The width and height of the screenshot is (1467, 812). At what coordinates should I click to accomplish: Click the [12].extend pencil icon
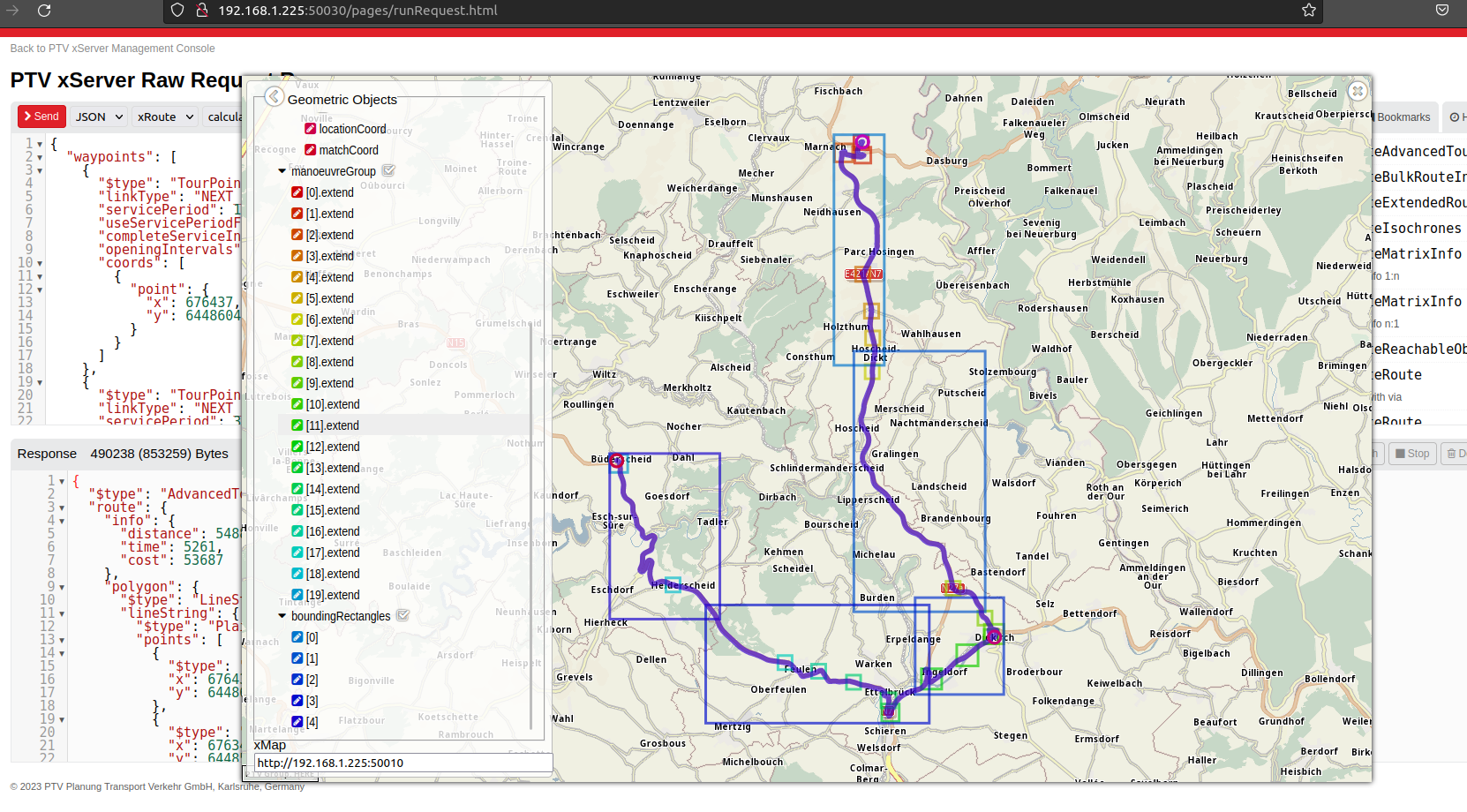tap(297, 447)
